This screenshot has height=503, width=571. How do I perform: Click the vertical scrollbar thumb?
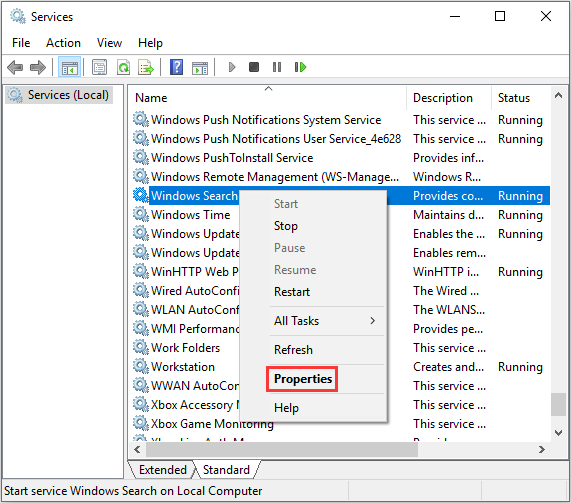(558, 404)
